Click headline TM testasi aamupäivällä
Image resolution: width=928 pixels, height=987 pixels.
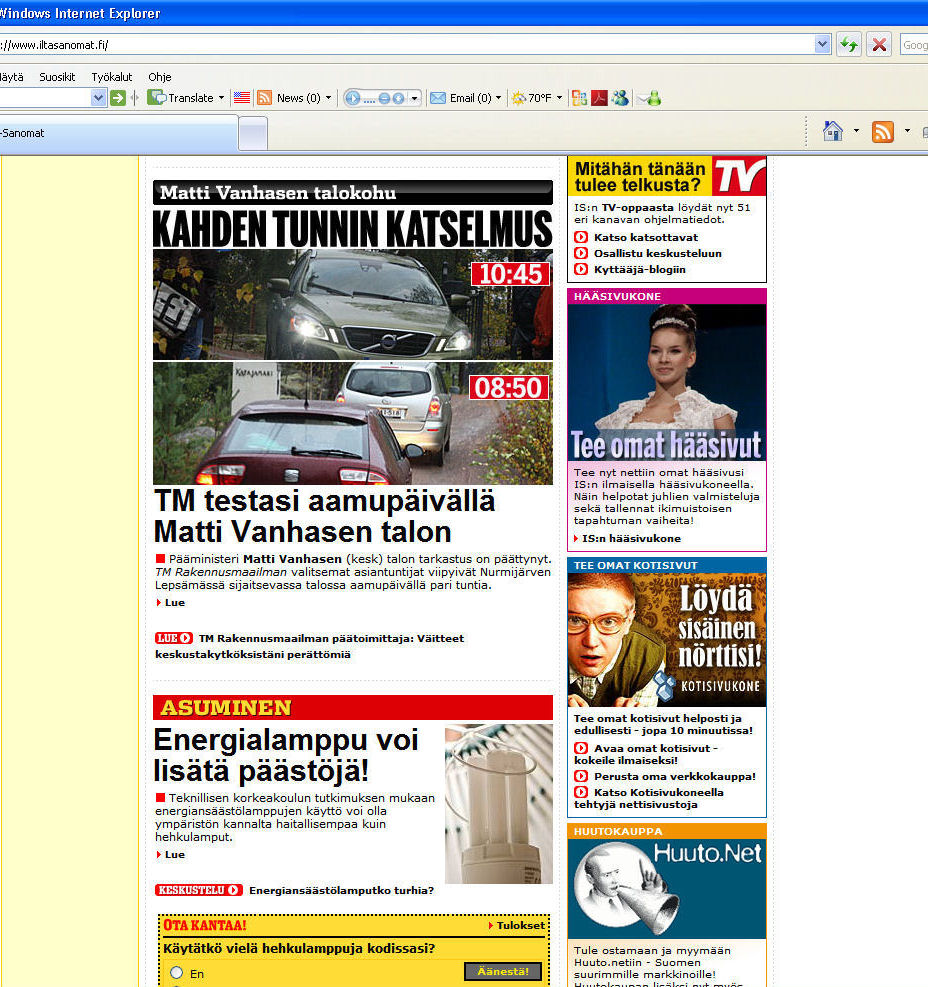324,516
